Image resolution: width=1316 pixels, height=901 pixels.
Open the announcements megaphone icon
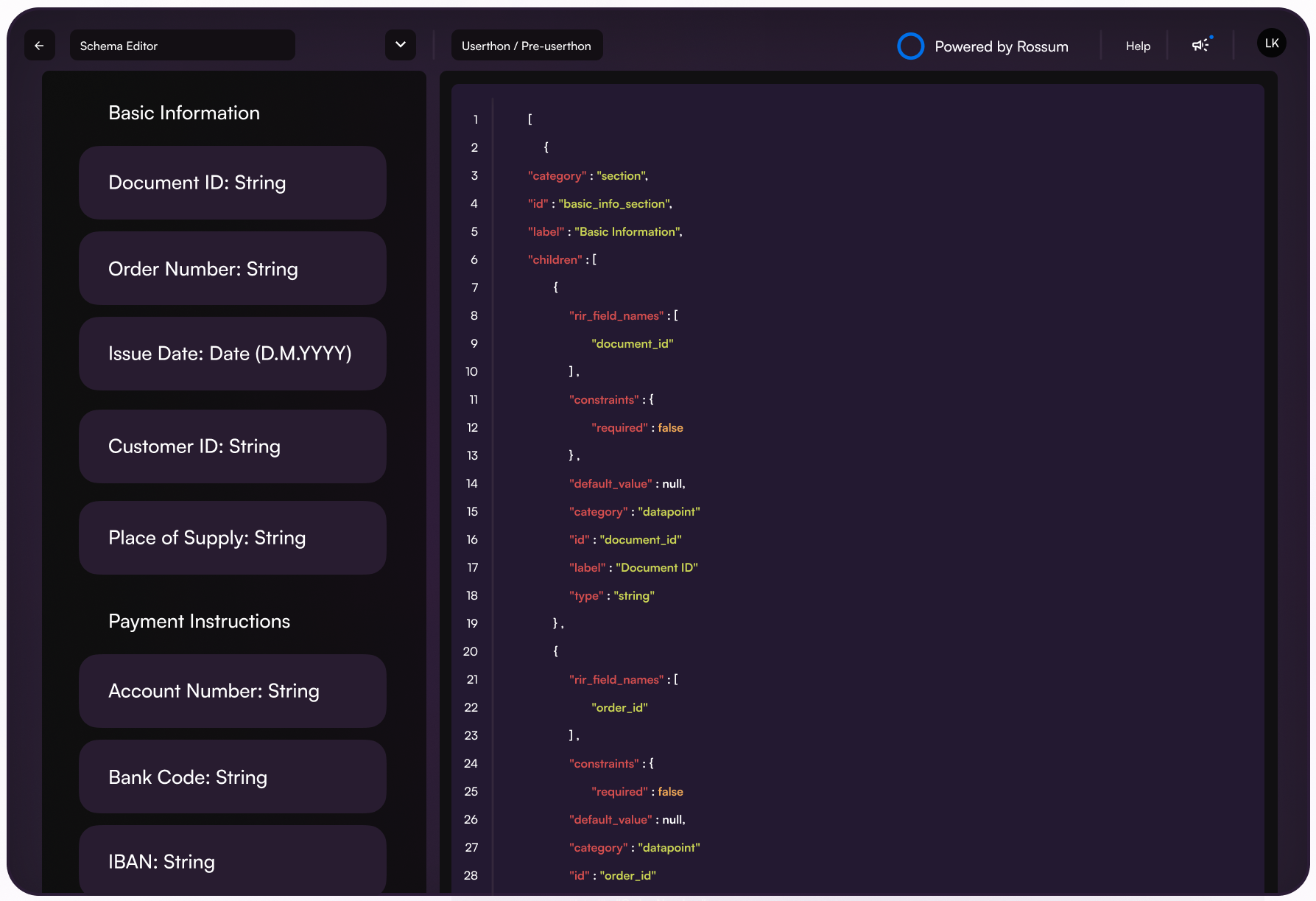coord(1200,45)
